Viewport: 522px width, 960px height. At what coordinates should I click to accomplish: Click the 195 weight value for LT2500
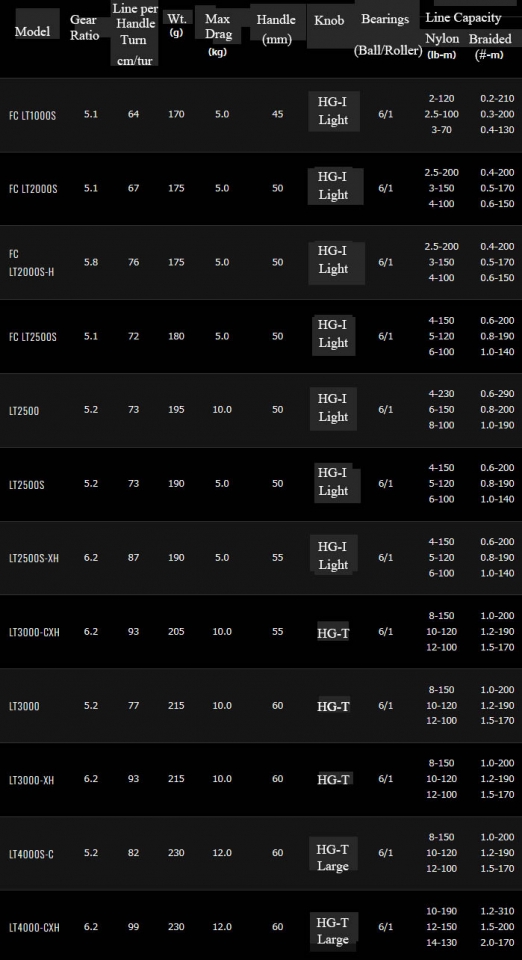point(176,410)
